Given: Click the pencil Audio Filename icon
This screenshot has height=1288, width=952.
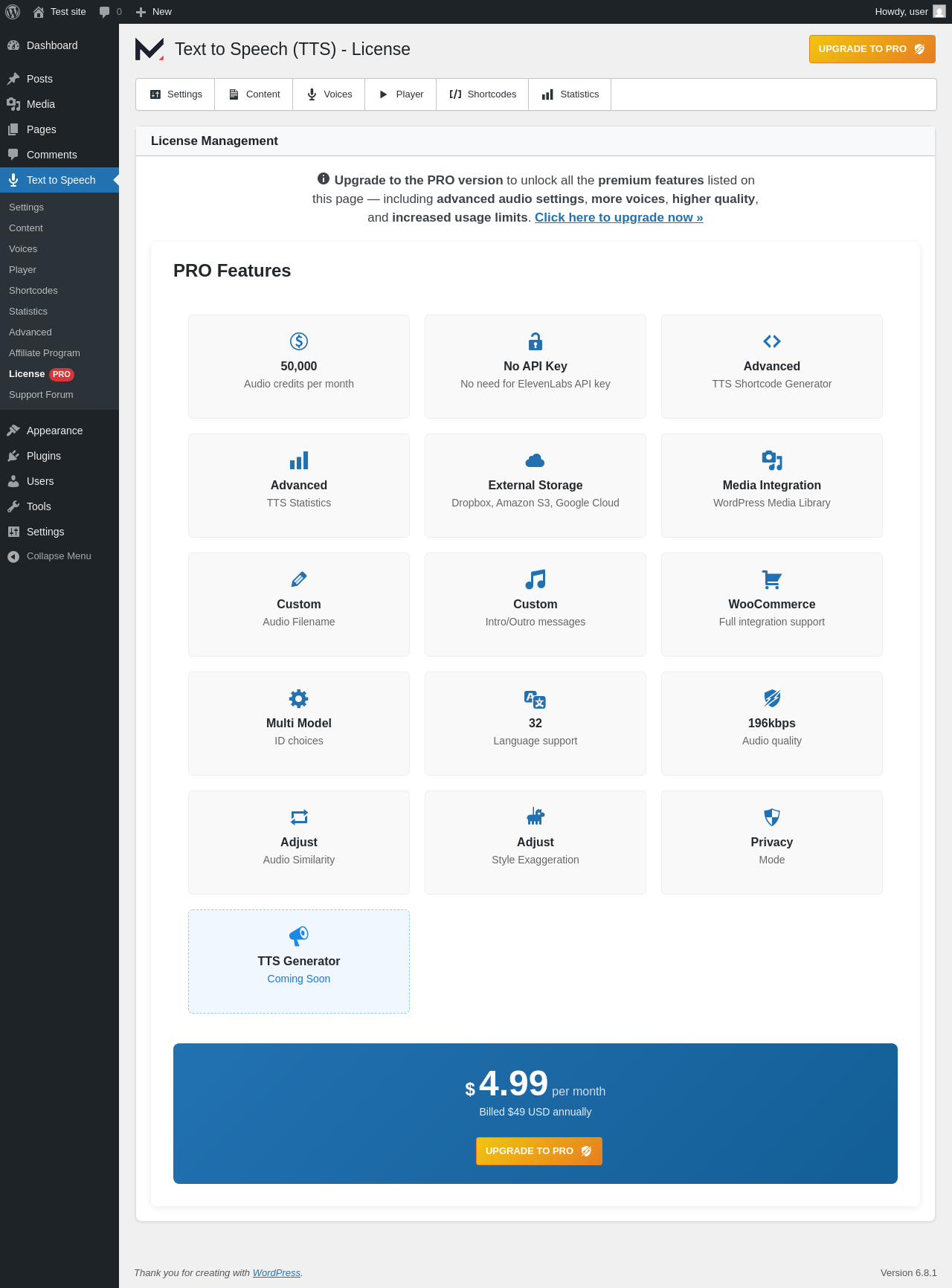Looking at the screenshot, I should 299,579.
